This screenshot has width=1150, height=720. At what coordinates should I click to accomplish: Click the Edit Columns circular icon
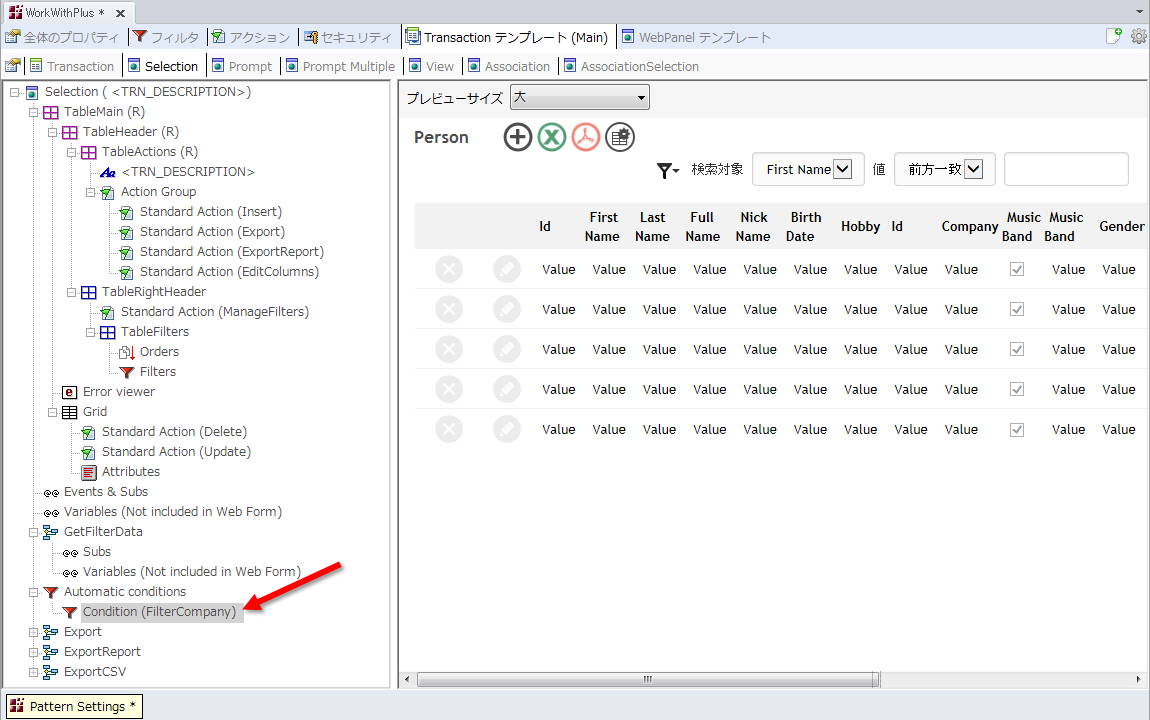pyautogui.click(x=620, y=137)
